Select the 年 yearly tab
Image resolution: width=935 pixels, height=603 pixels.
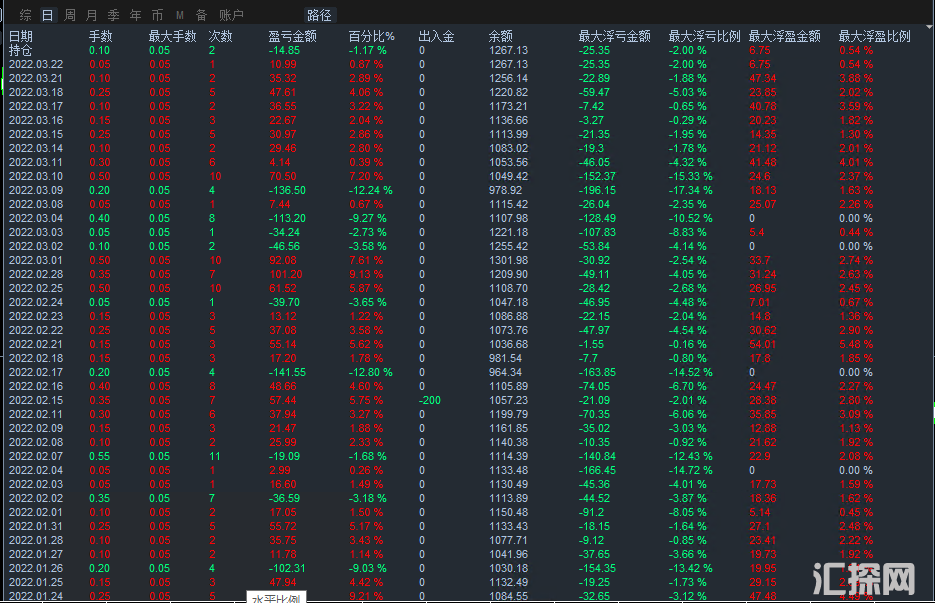point(135,15)
